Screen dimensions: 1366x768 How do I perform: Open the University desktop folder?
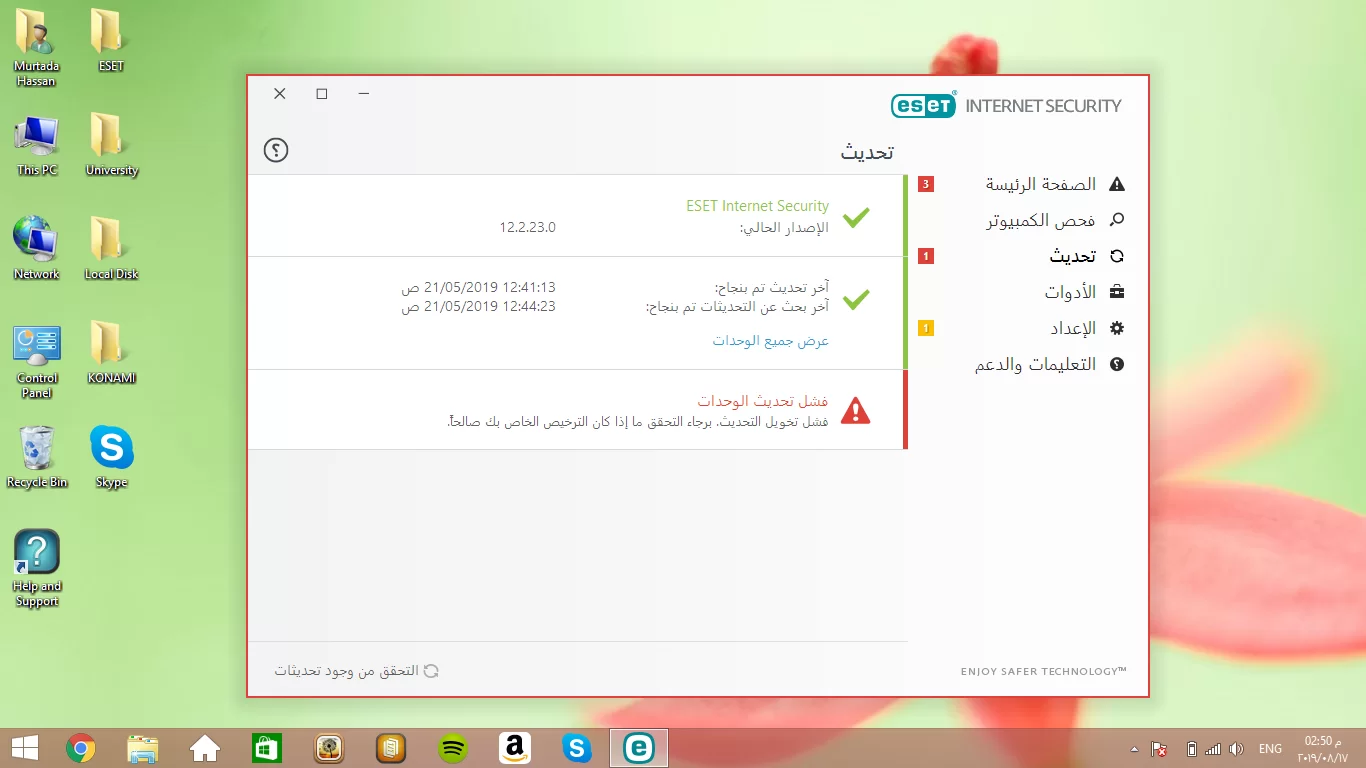(x=111, y=145)
